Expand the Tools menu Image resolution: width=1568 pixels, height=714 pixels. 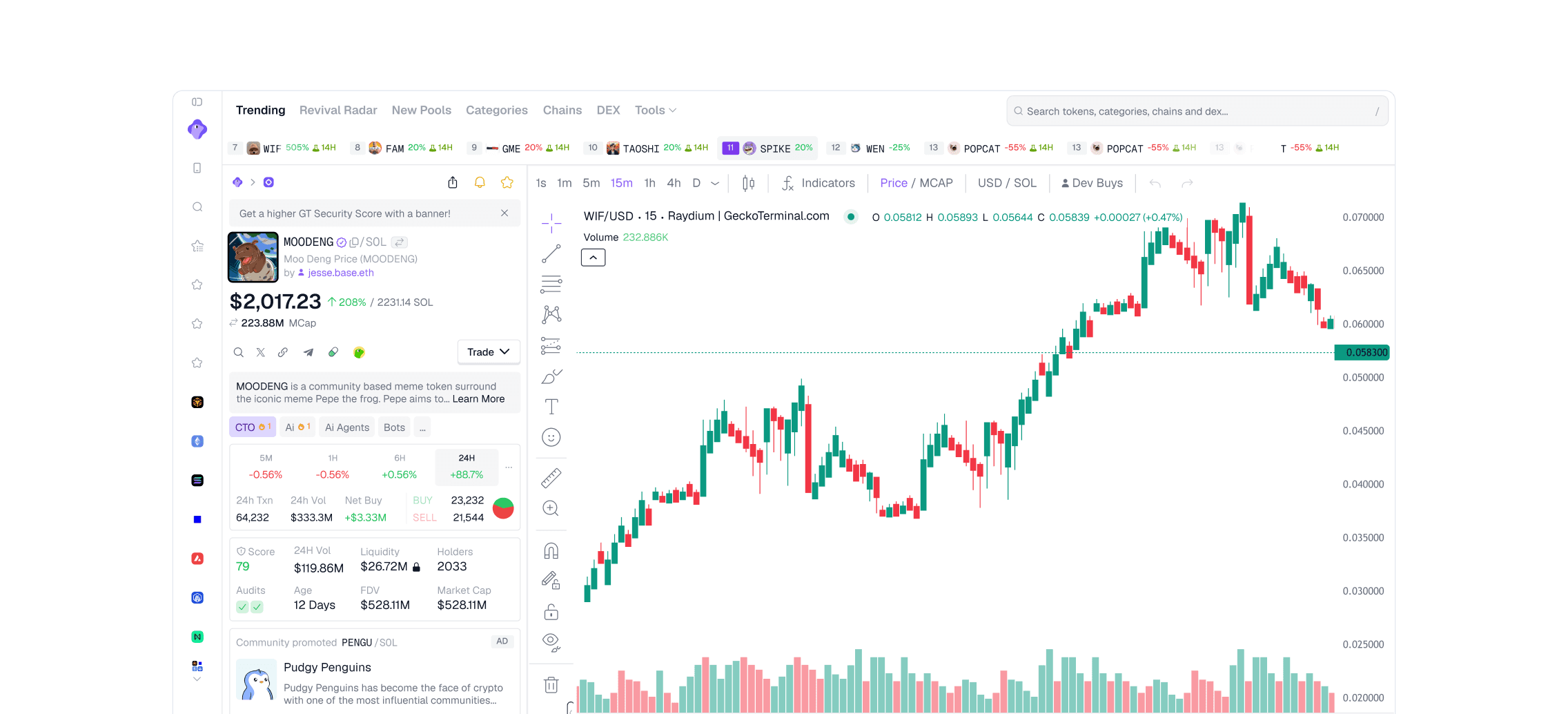click(x=656, y=110)
